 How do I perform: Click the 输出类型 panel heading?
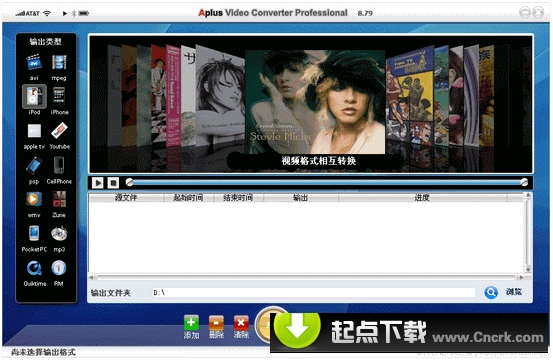pyautogui.click(x=45, y=42)
